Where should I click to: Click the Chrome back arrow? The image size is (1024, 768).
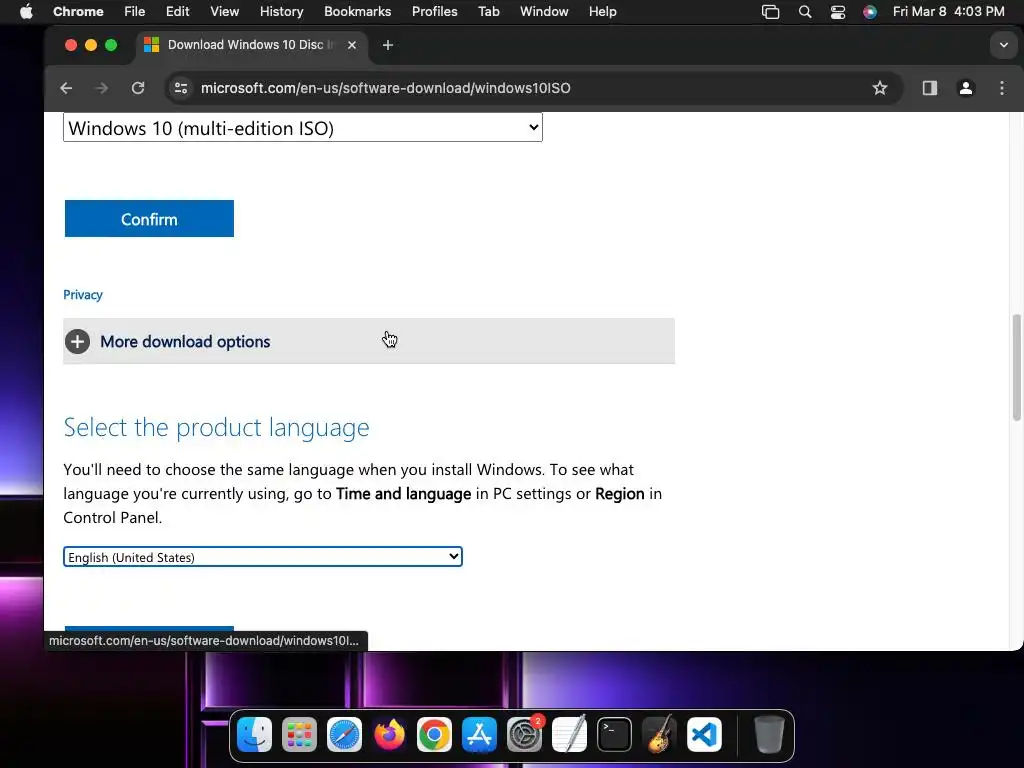66,88
